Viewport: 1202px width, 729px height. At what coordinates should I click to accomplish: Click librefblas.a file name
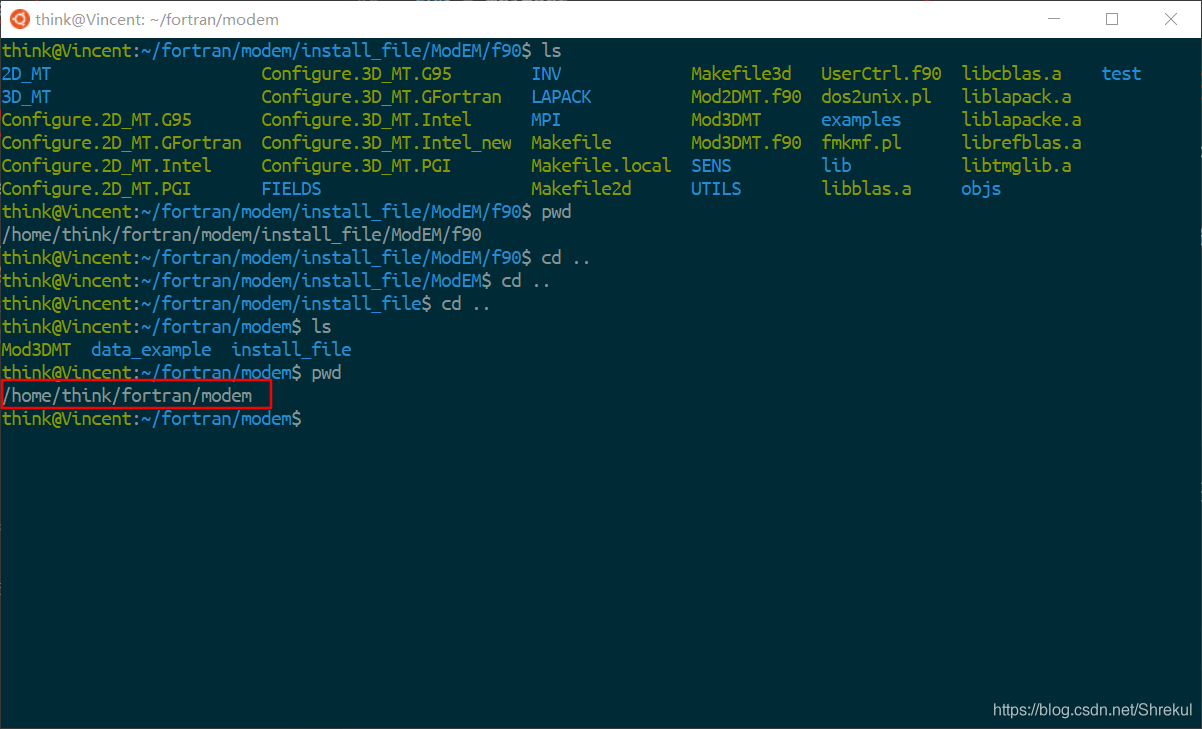click(1021, 142)
